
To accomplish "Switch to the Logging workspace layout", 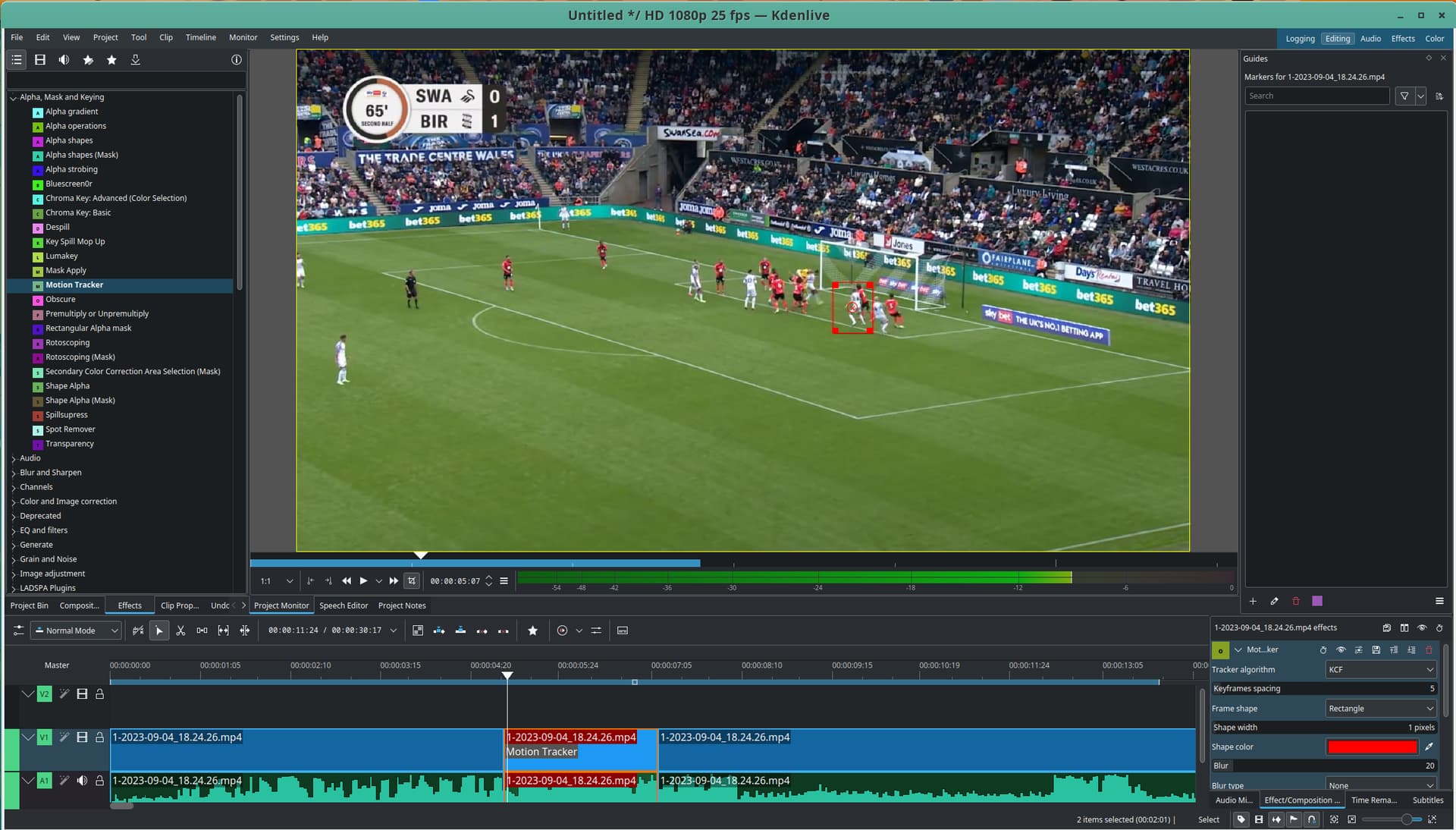I will pyautogui.click(x=1300, y=39).
